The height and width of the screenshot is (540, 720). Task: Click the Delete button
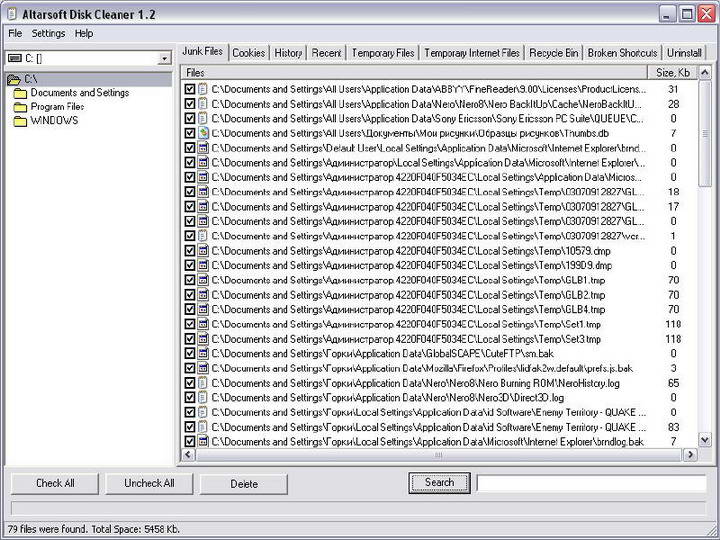(x=244, y=484)
